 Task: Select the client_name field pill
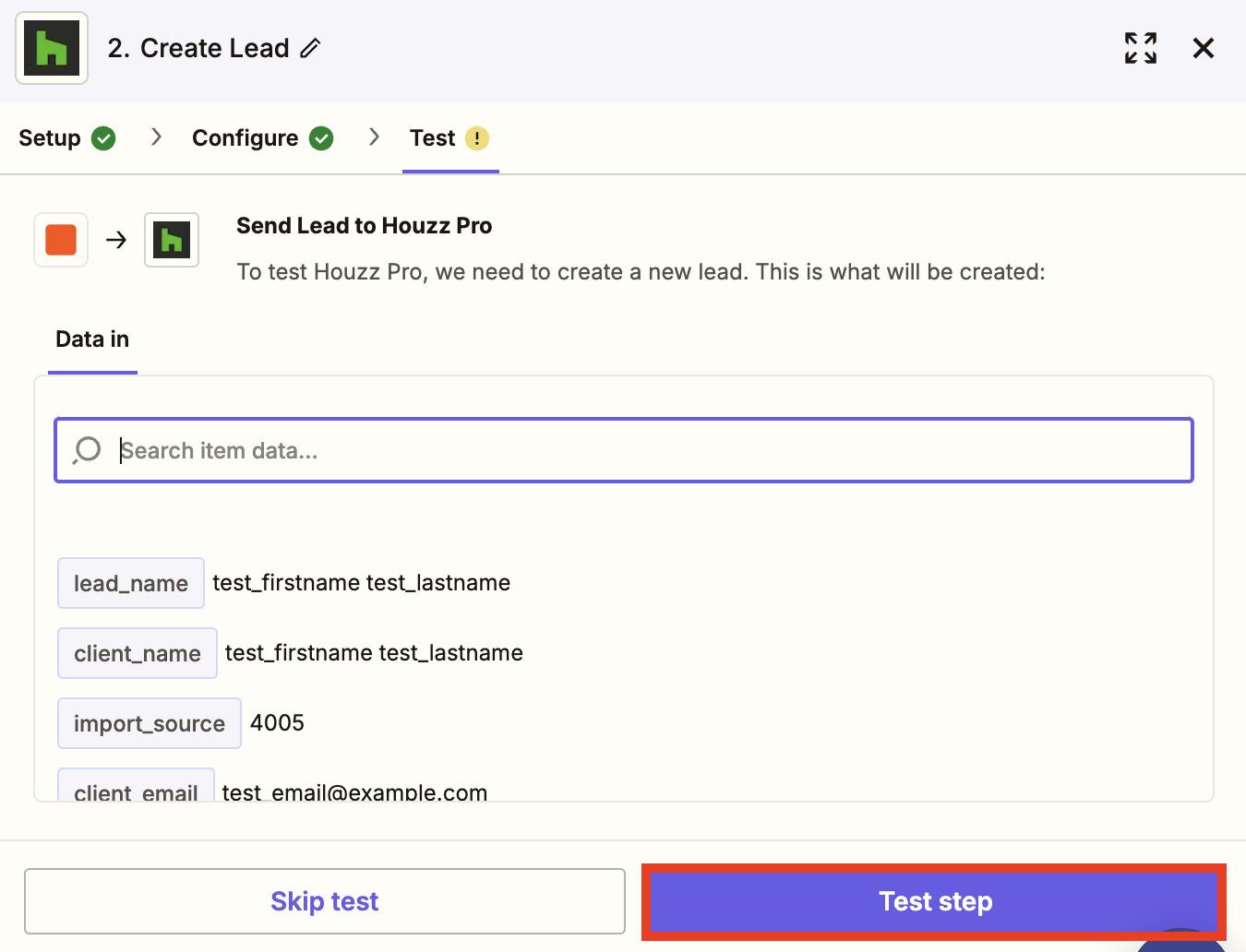point(137,652)
